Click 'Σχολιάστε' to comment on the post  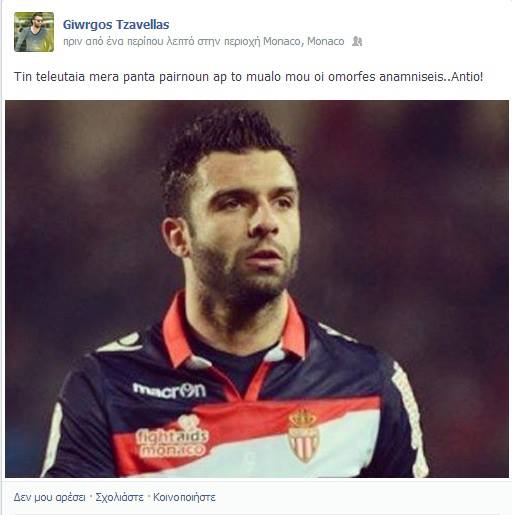tap(119, 497)
